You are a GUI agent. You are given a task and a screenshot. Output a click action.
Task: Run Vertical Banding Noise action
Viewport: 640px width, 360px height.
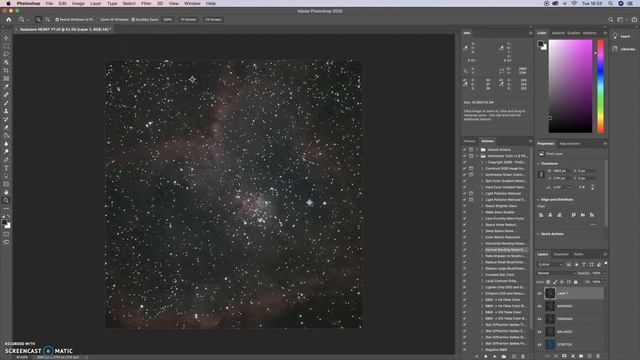505,249
